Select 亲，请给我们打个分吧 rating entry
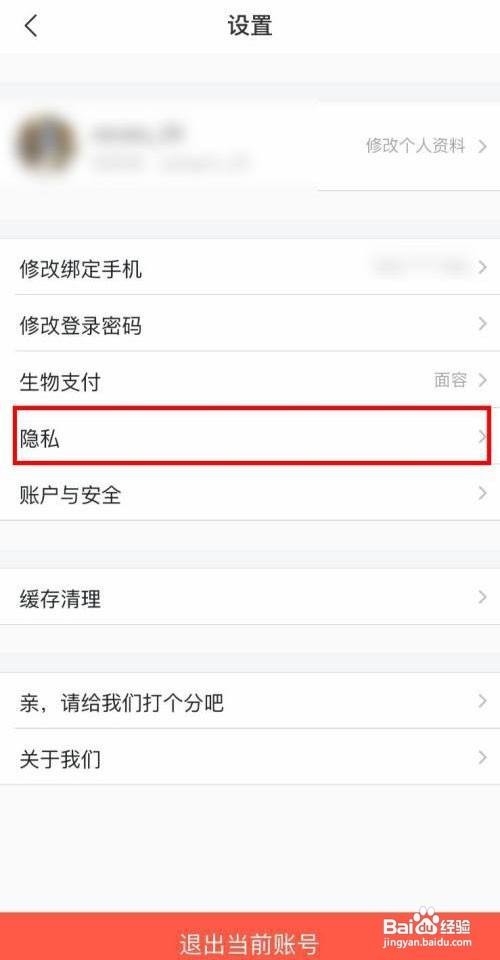This screenshot has width=500, height=960. 250,701
